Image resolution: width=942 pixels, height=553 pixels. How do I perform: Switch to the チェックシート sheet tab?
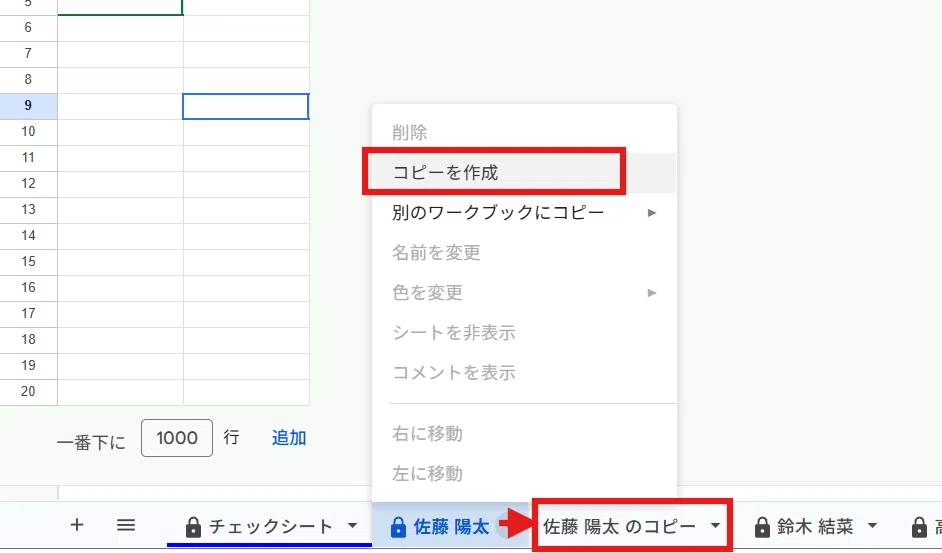[x=269, y=527]
